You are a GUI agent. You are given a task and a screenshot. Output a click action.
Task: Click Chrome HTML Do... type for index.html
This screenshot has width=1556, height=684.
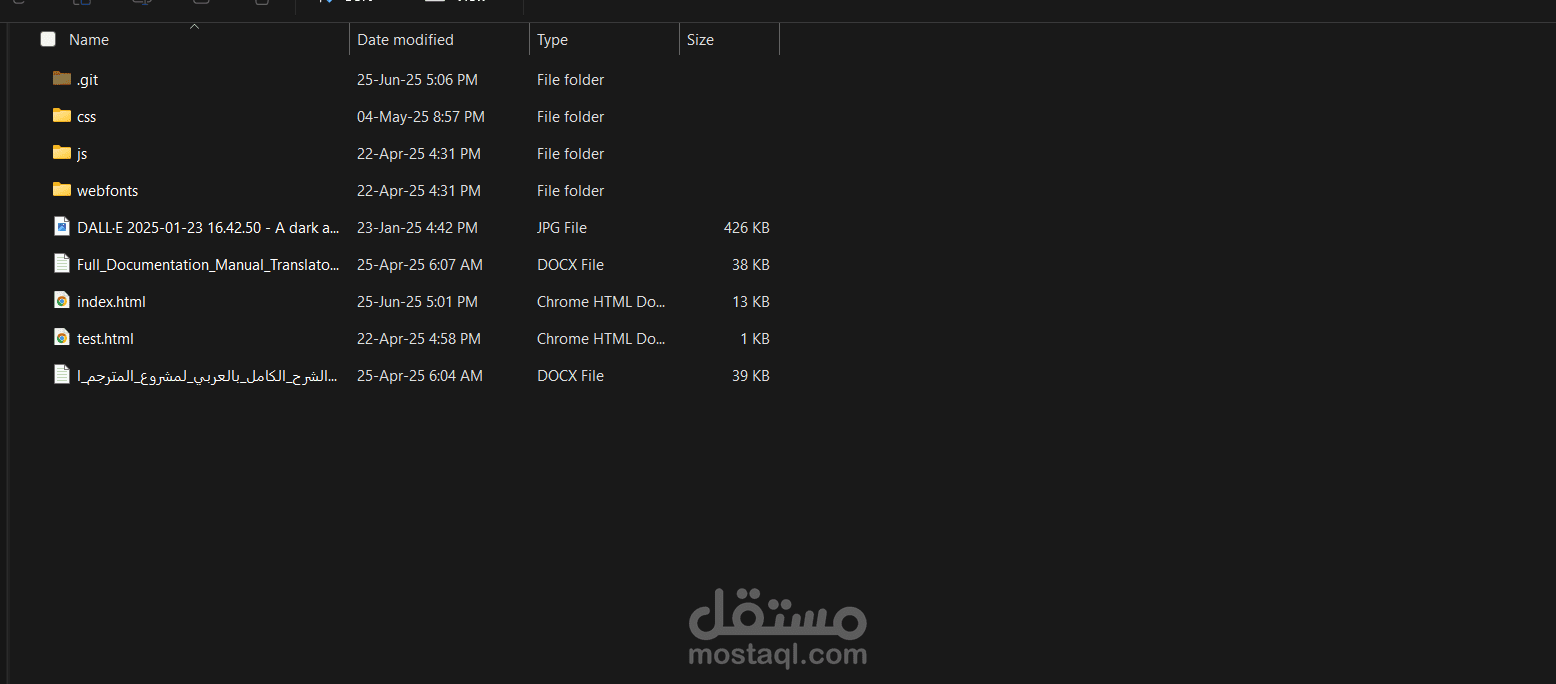(601, 302)
